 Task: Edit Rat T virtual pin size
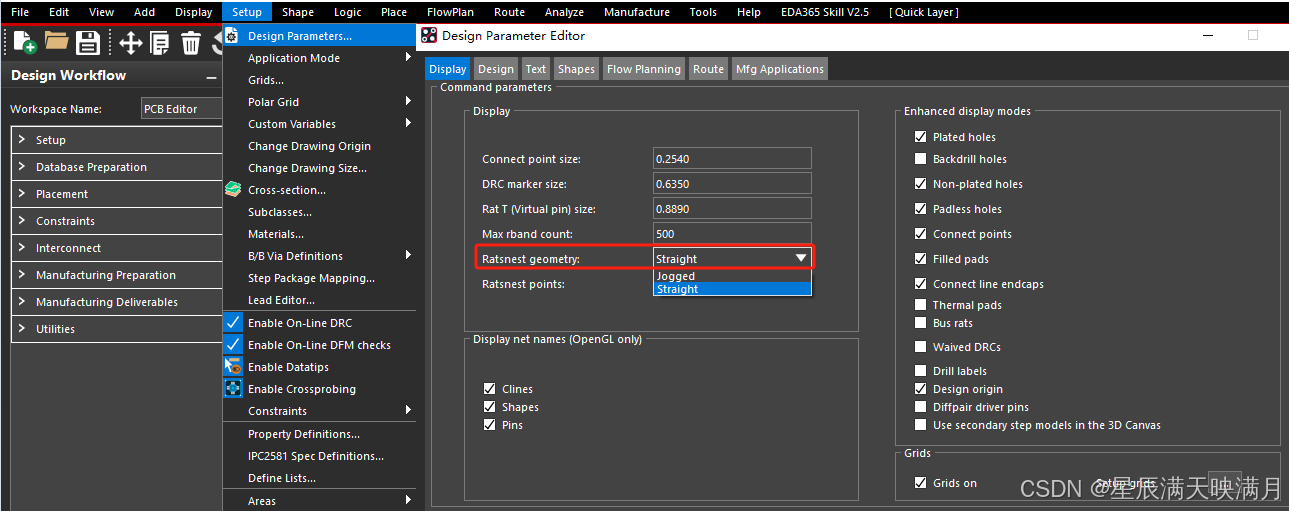732,209
